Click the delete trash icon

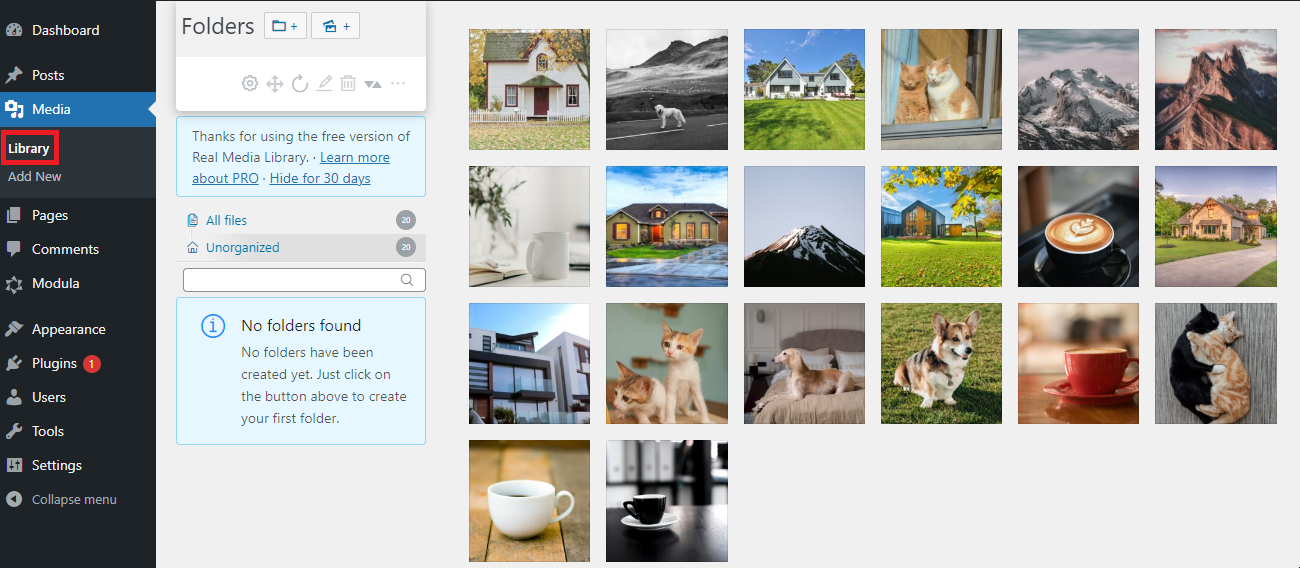(x=348, y=83)
